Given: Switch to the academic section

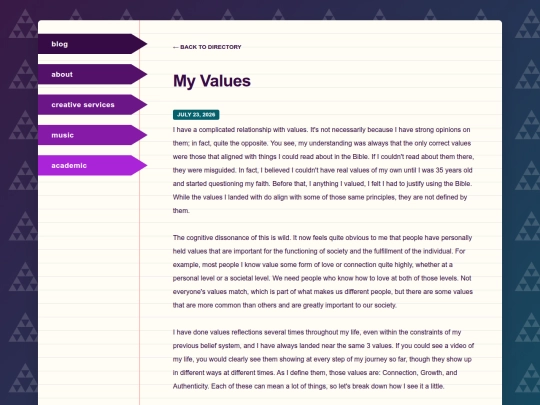Looking at the screenshot, I should pos(92,165).
